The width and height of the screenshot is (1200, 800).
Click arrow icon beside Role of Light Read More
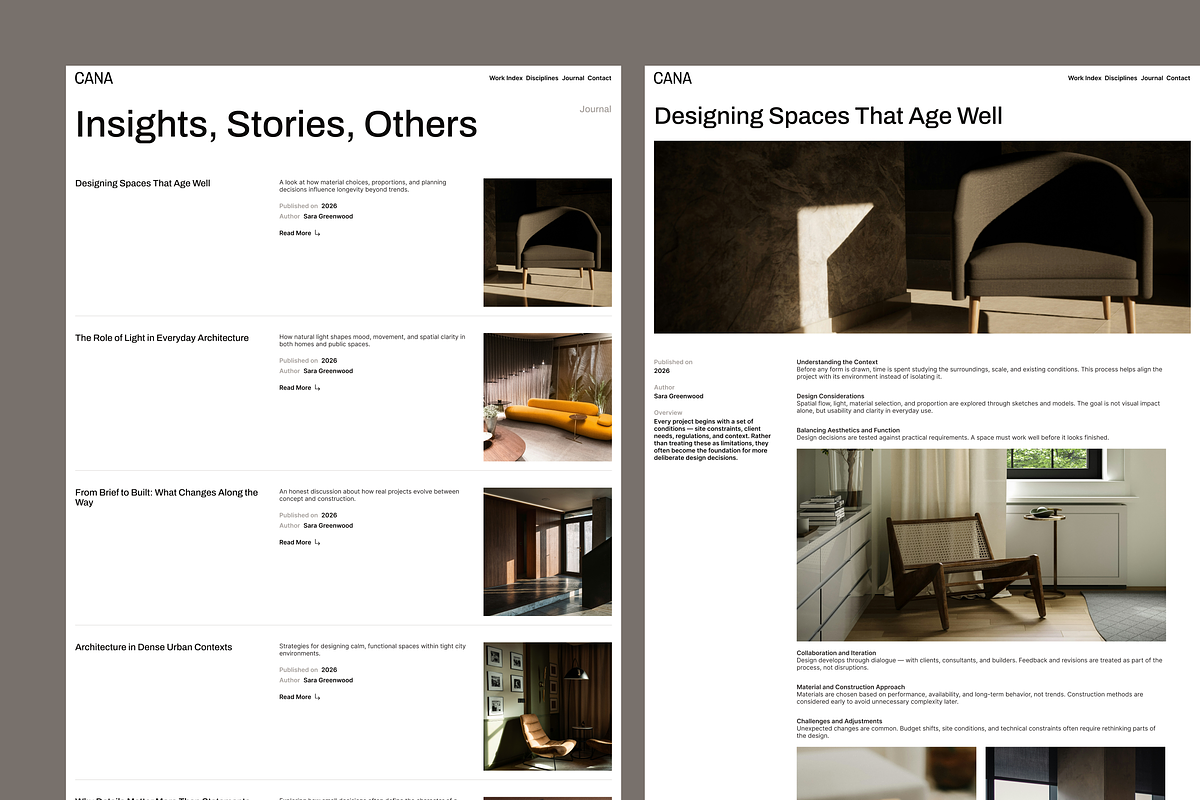point(318,388)
